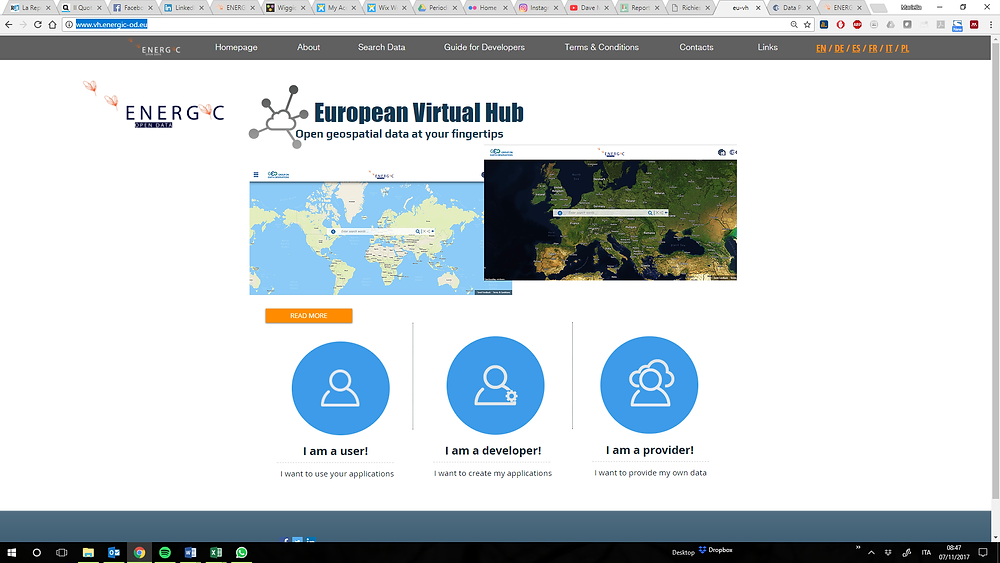Viewport: 1000px width, 563px height.
Task: Reload the page with the refresh icon
Action: 38,24
